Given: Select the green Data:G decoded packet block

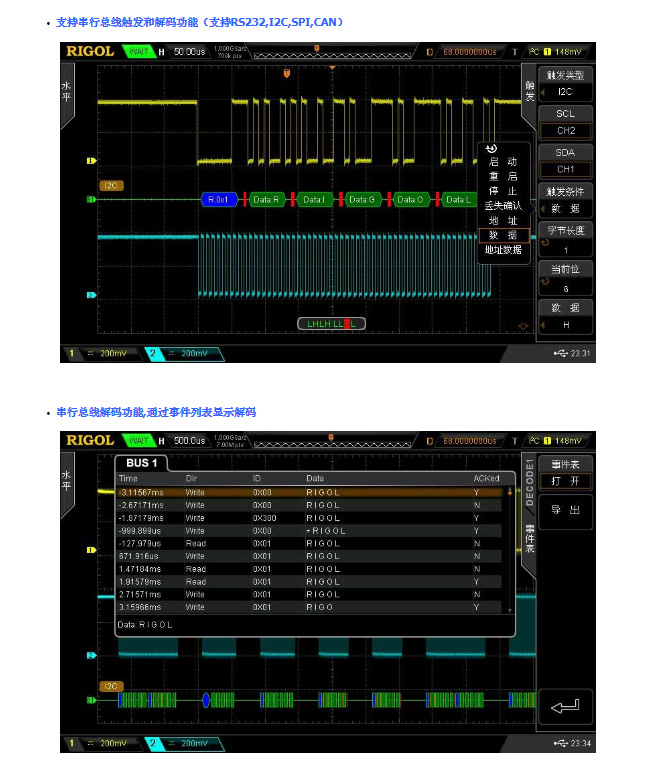Looking at the screenshot, I should pos(361,200).
